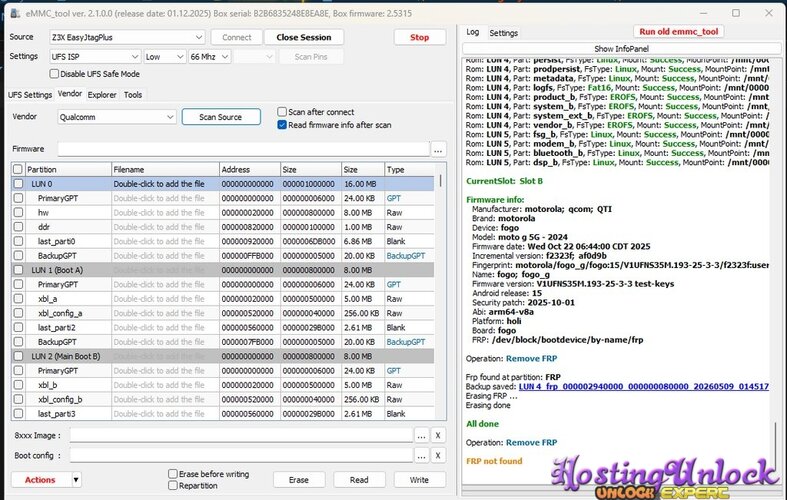The width and height of the screenshot is (787, 500).
Task: Click the Read button
Action: click(x=359, y=480)
